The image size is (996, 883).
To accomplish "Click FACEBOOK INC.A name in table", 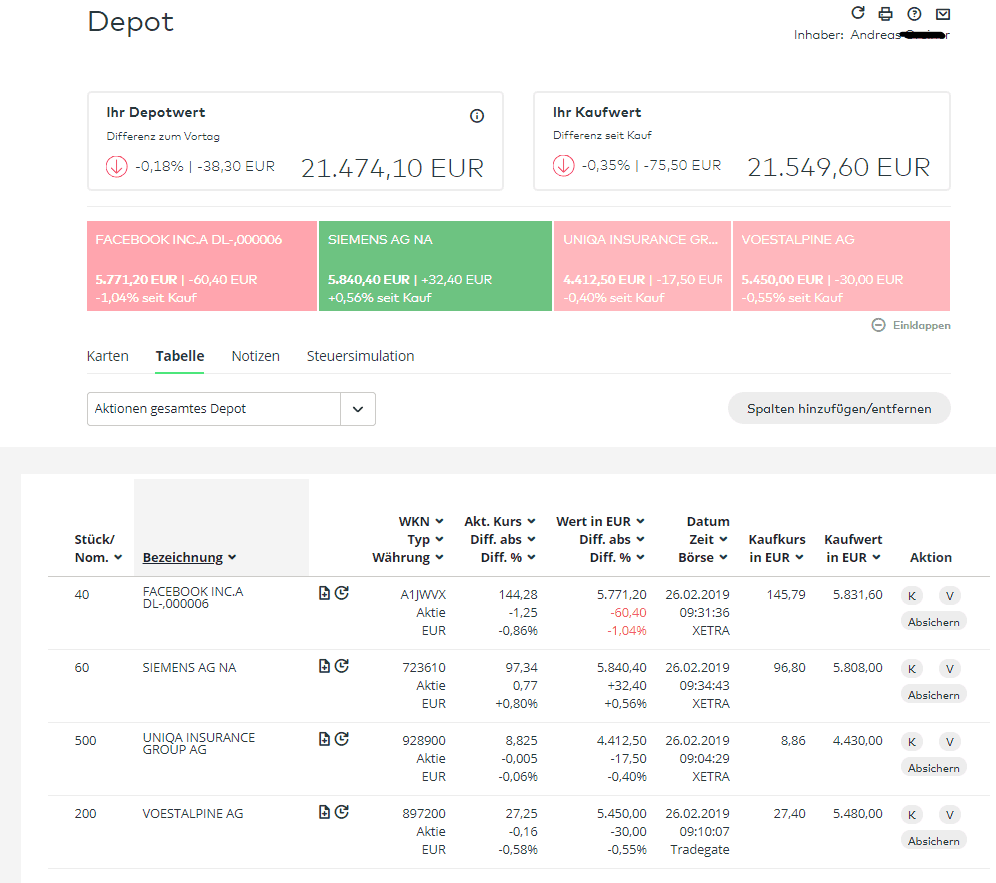I will [x=193, y=598].
